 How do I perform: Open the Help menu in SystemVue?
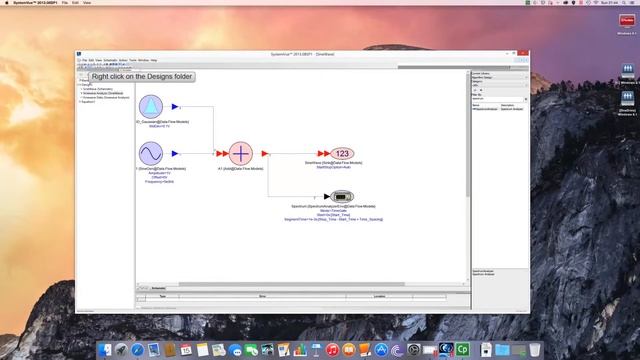[154, 60]
